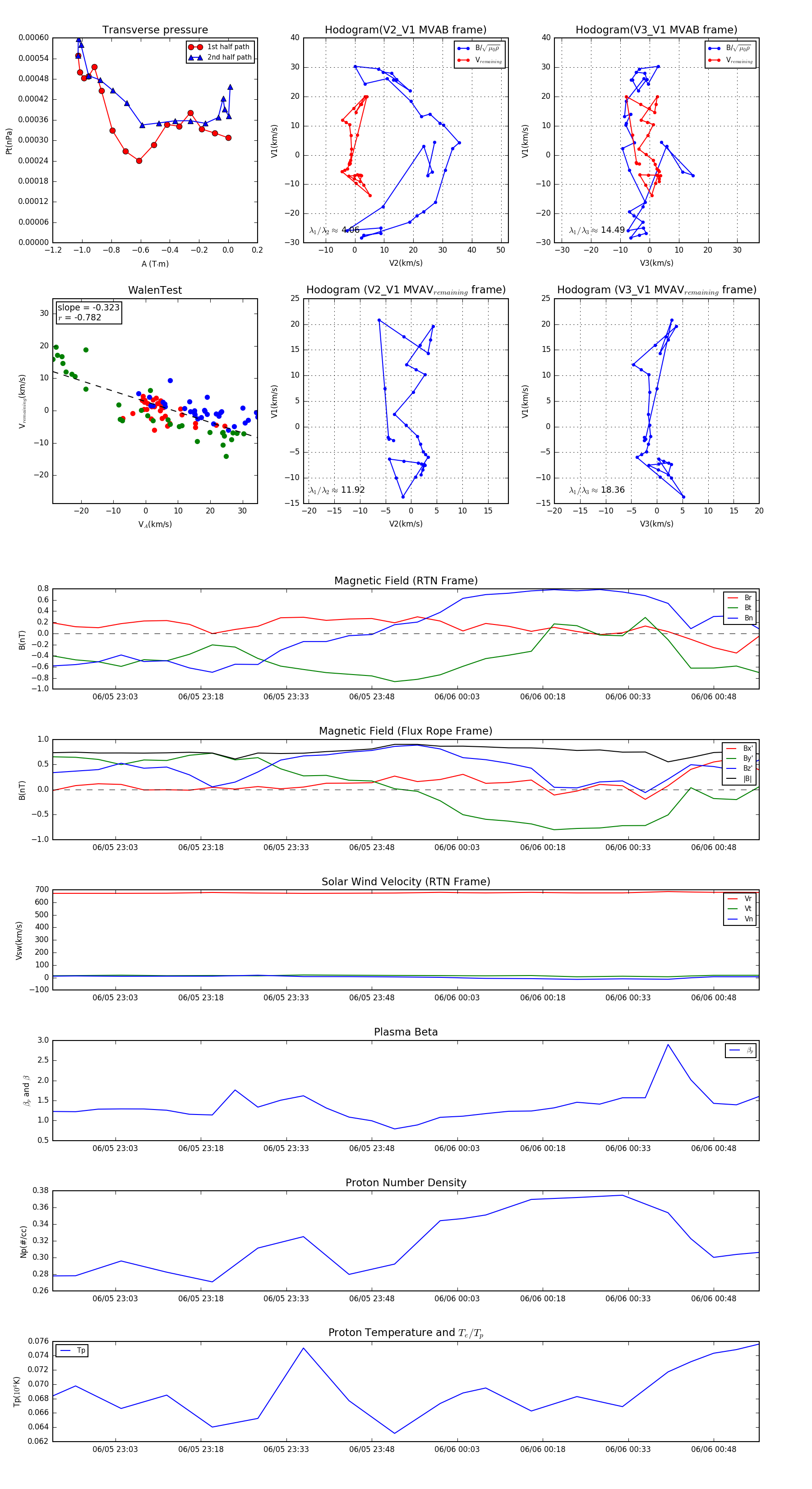This screenshot has height=1489, width=812.
Task: Select the "Bn" legend entry
Action: click(x=740, y=618)
